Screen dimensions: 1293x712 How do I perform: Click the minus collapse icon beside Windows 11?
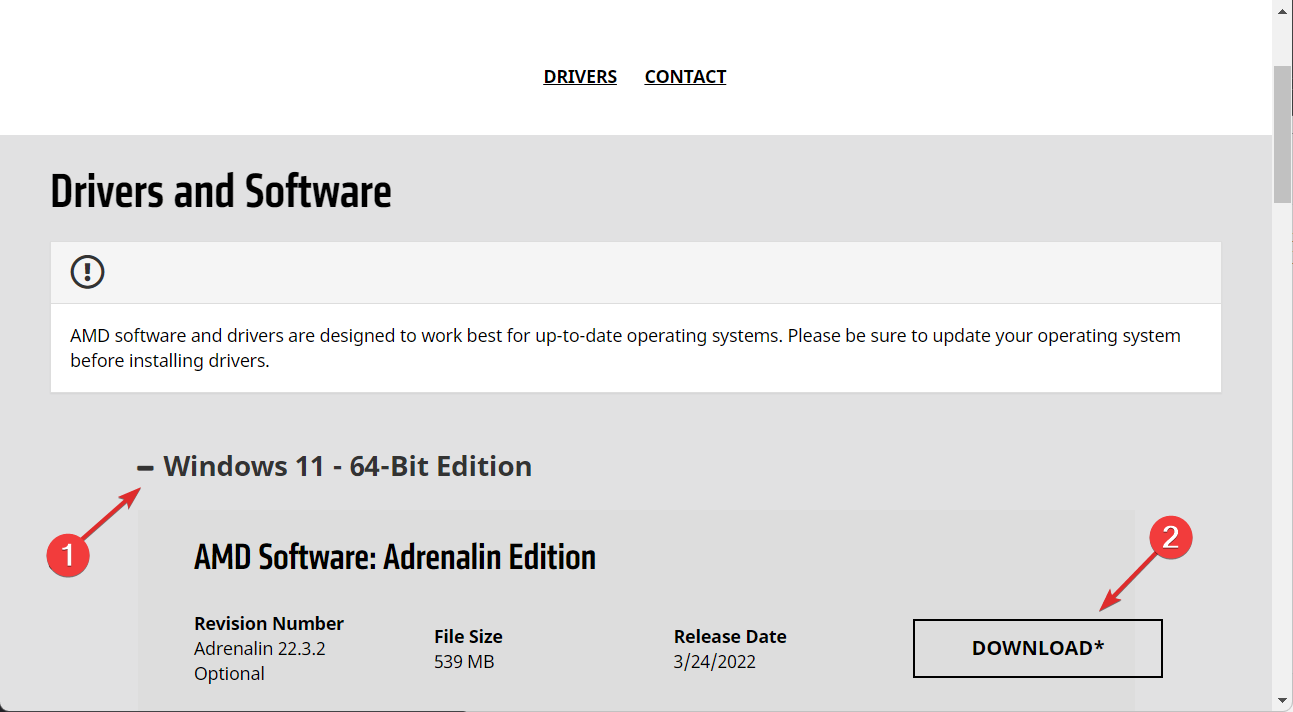pyautogui.click(x=143, y=466)
